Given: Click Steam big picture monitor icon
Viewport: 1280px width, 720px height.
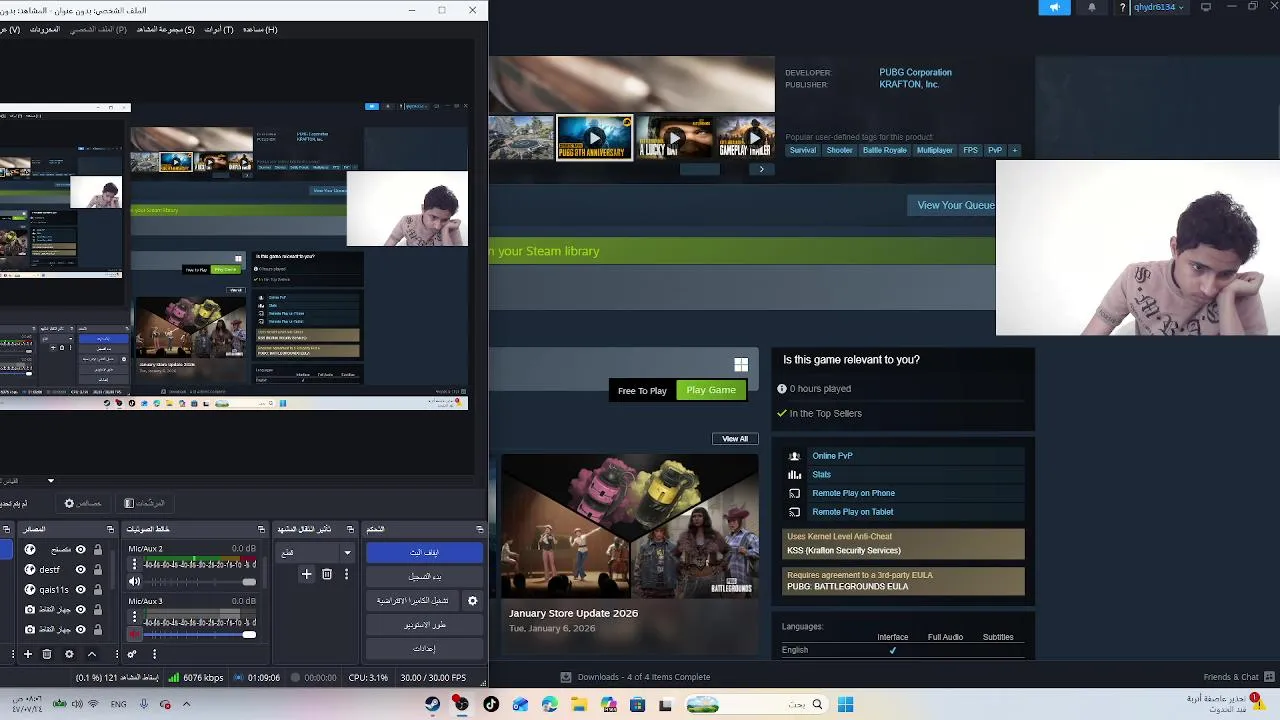Looking at the screenshot, I should [1206, 7].
